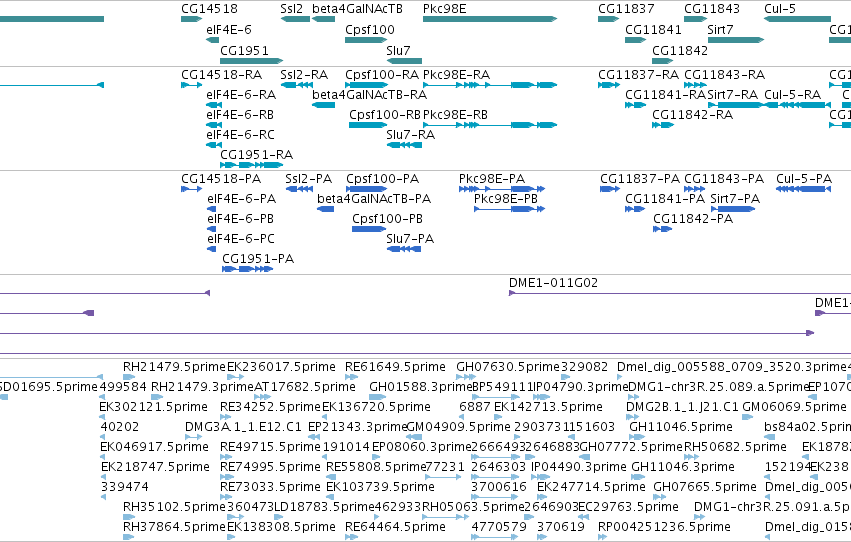Click the RE34252.5prime EST label
The height and width of the screenshot is (542, 851).
(270, 407)
